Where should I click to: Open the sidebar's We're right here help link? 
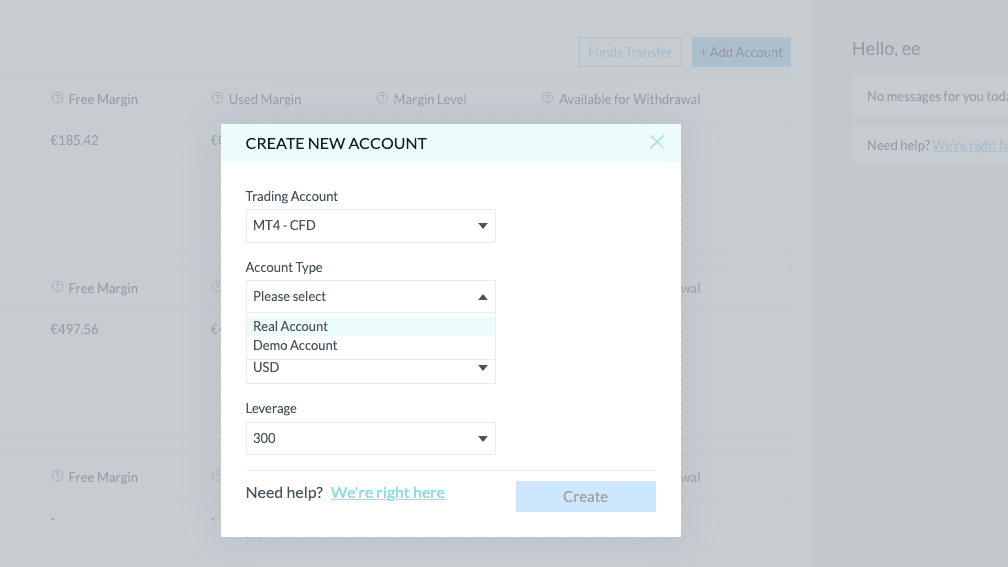point(969,146)
